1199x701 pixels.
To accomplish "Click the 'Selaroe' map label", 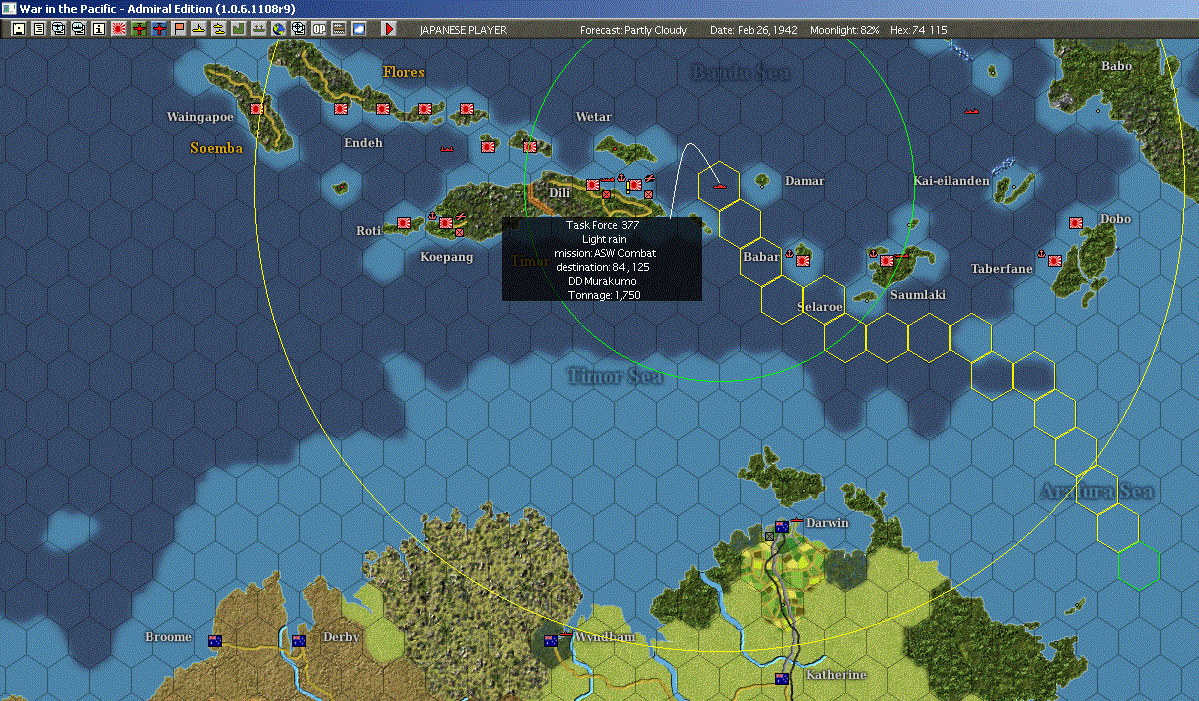I will point(820,307).
